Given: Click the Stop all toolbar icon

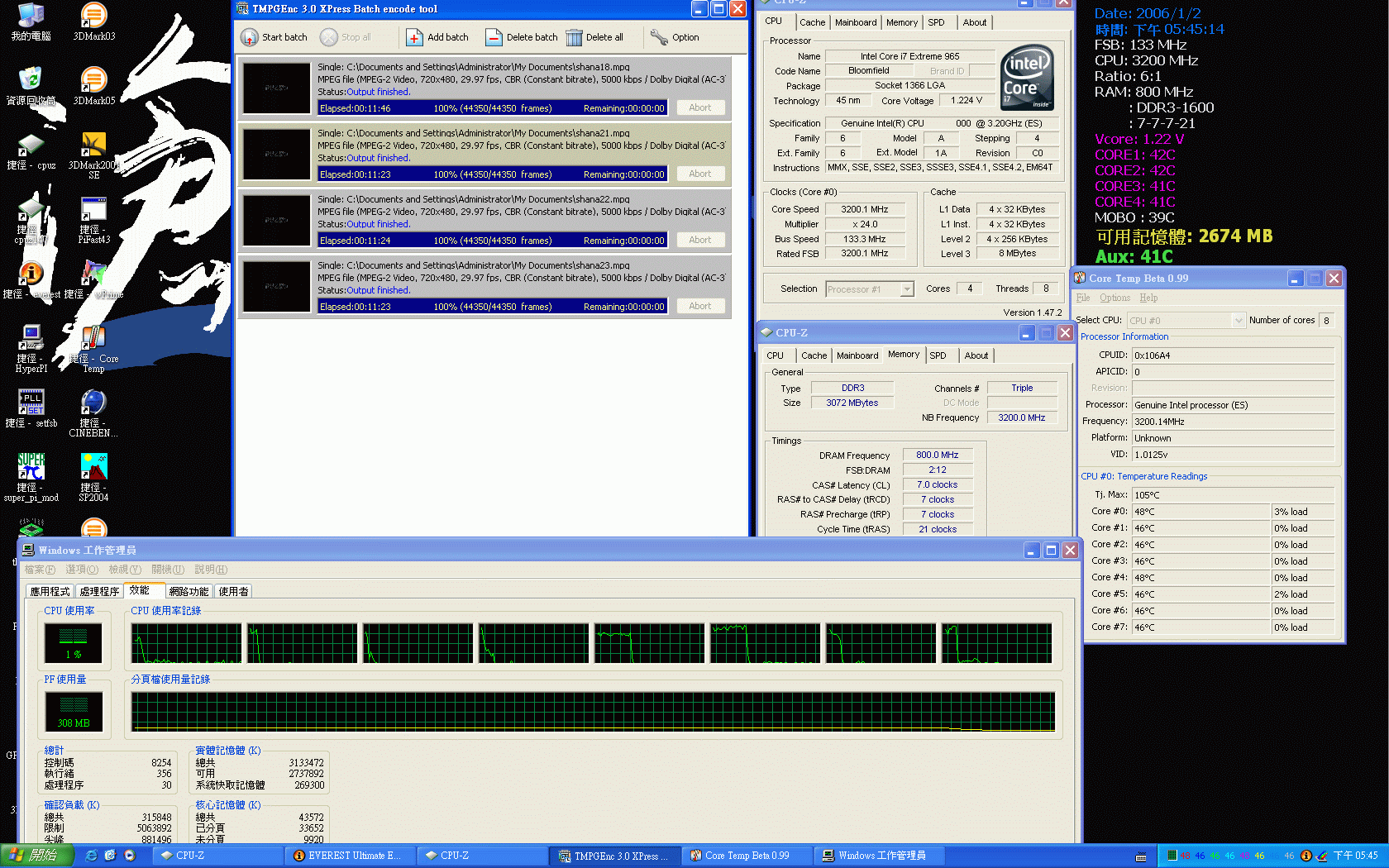Looking at the screenshot, I should point(328,37).
